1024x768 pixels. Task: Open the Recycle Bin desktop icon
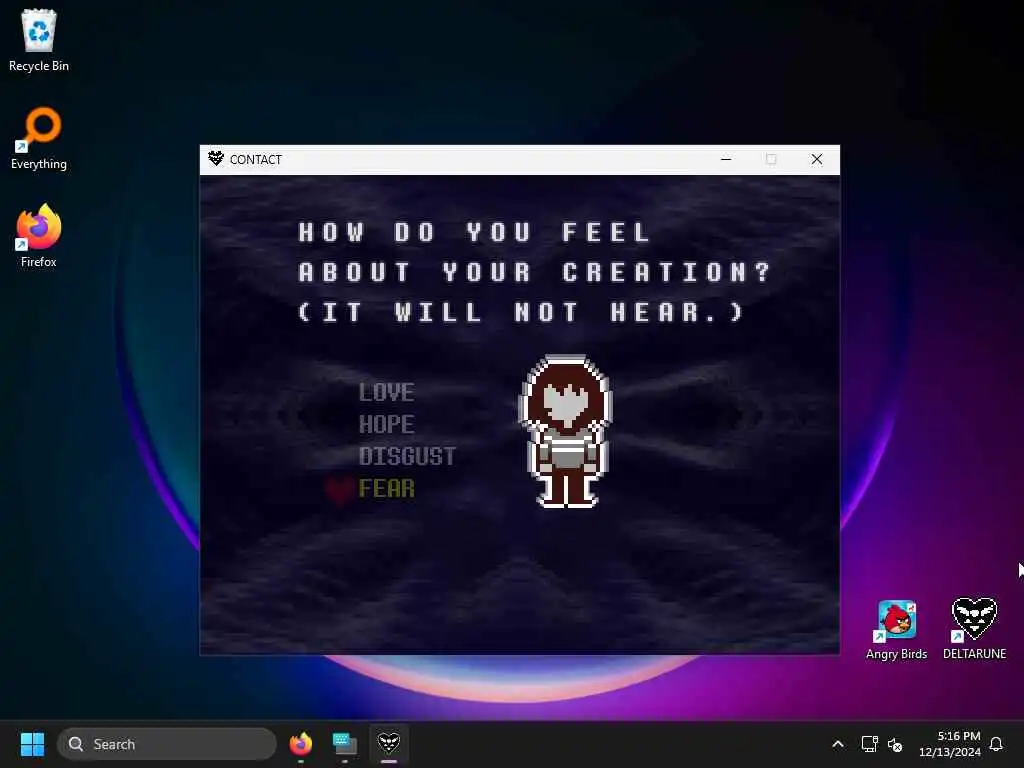click(39, 40)
